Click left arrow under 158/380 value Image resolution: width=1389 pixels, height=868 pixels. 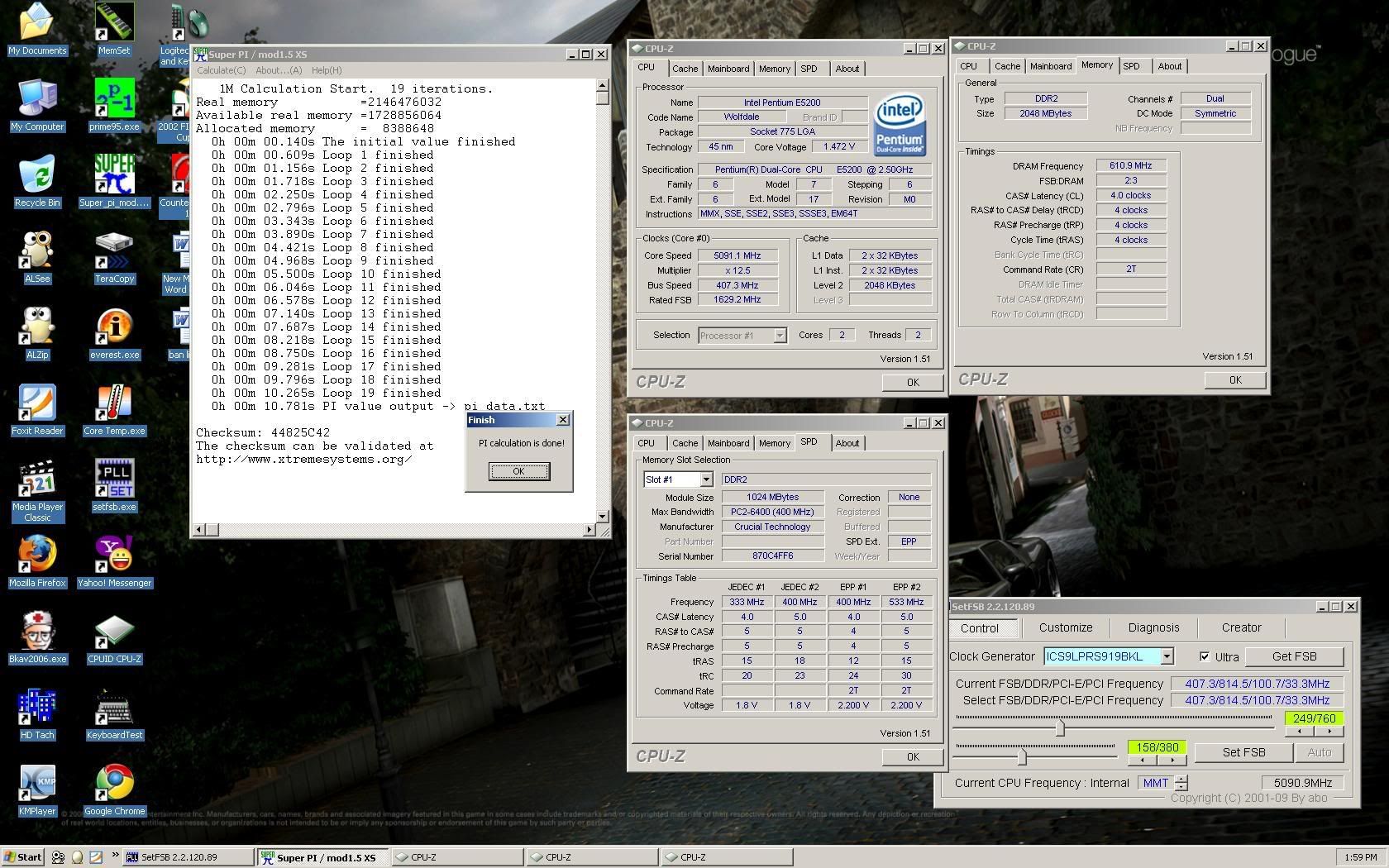[x=1143, y=760]
